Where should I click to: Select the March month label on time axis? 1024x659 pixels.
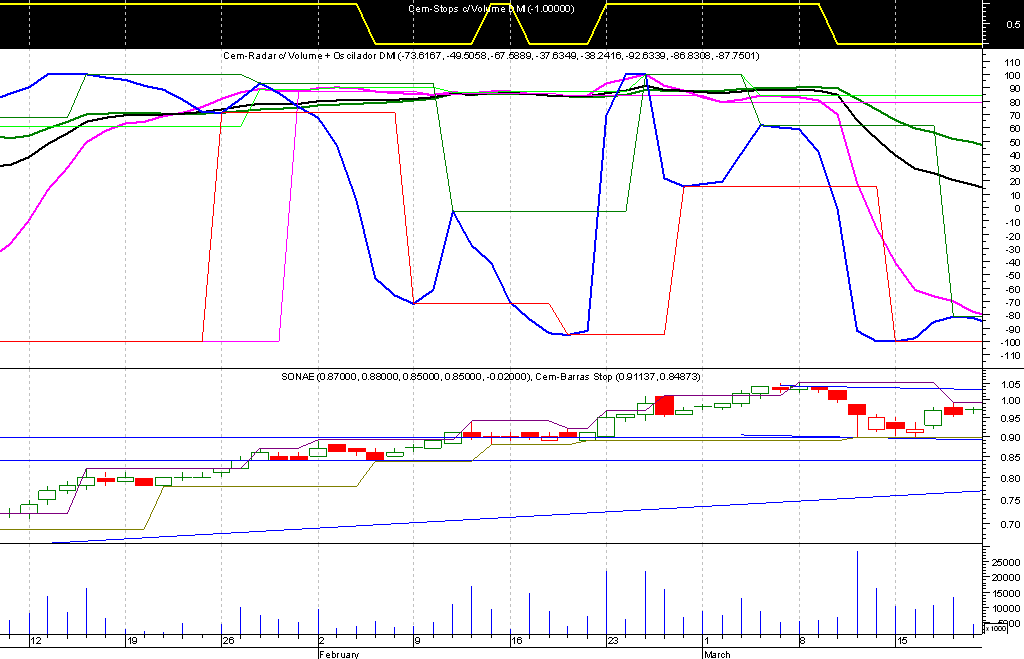pos(716,654)
